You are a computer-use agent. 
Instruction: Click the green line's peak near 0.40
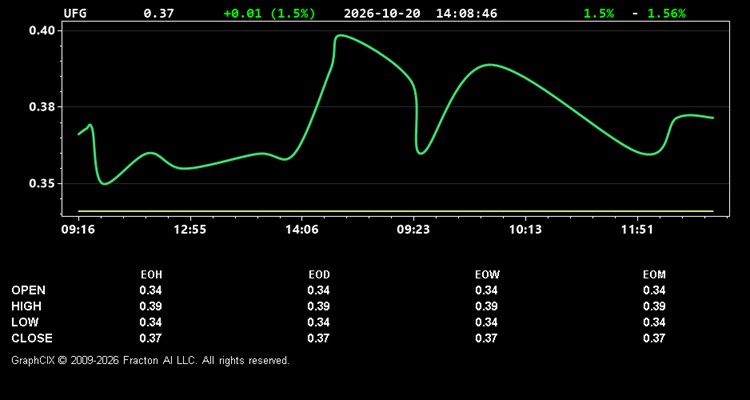[339, 35]
